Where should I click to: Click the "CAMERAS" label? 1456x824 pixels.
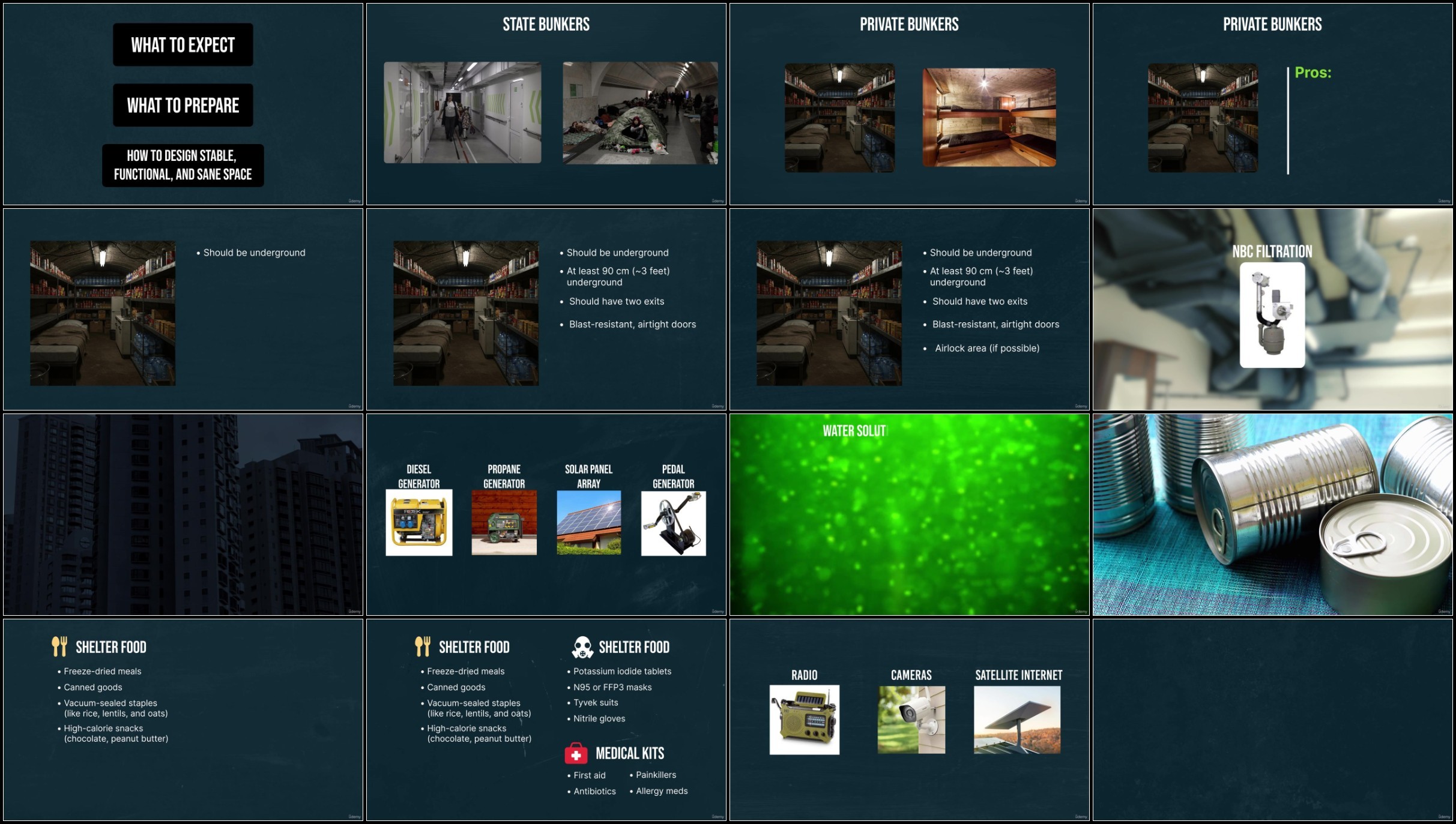pyautogui.click(x=911, y=675)
